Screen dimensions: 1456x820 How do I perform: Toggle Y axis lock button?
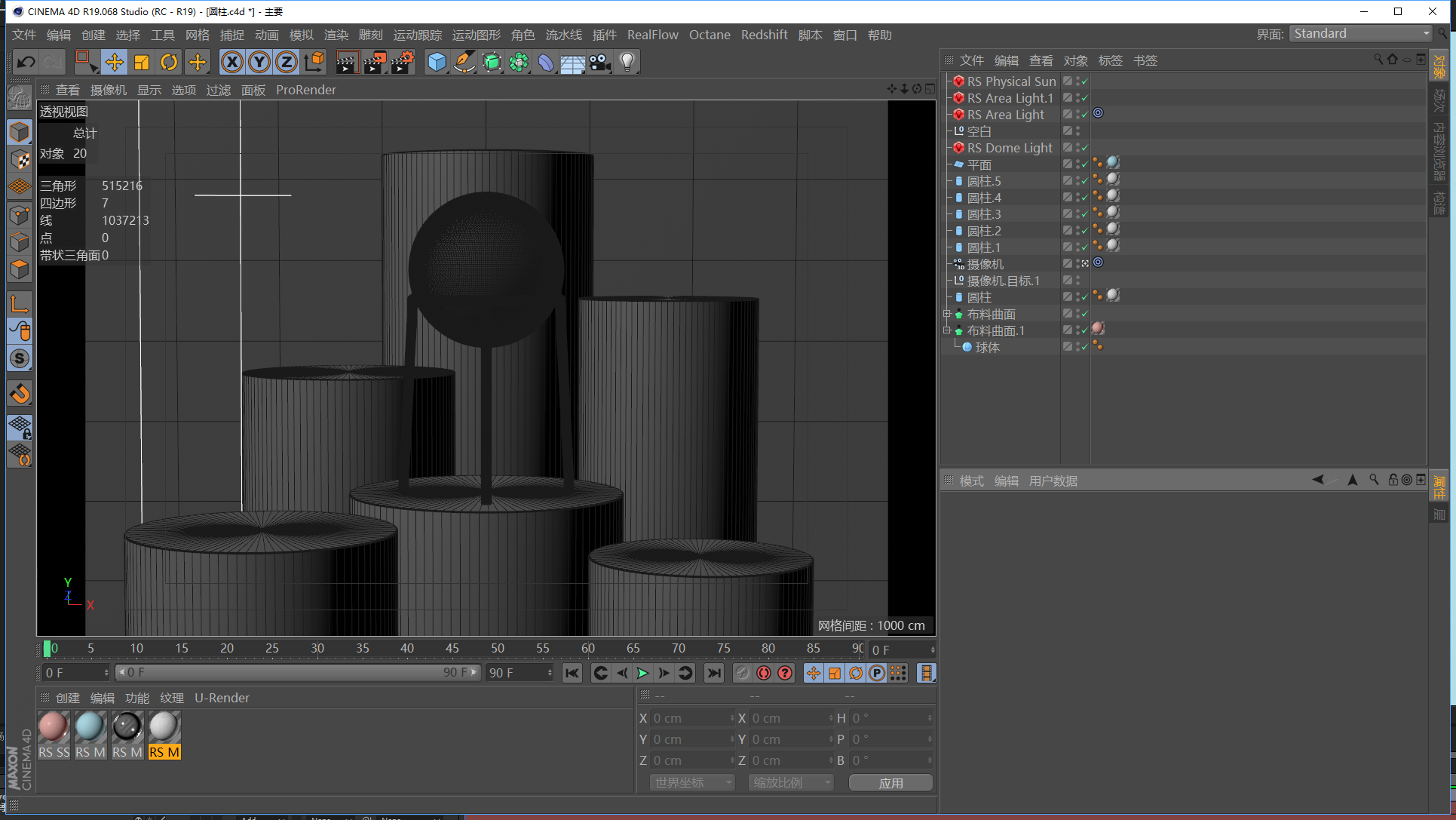click(259, 62)
